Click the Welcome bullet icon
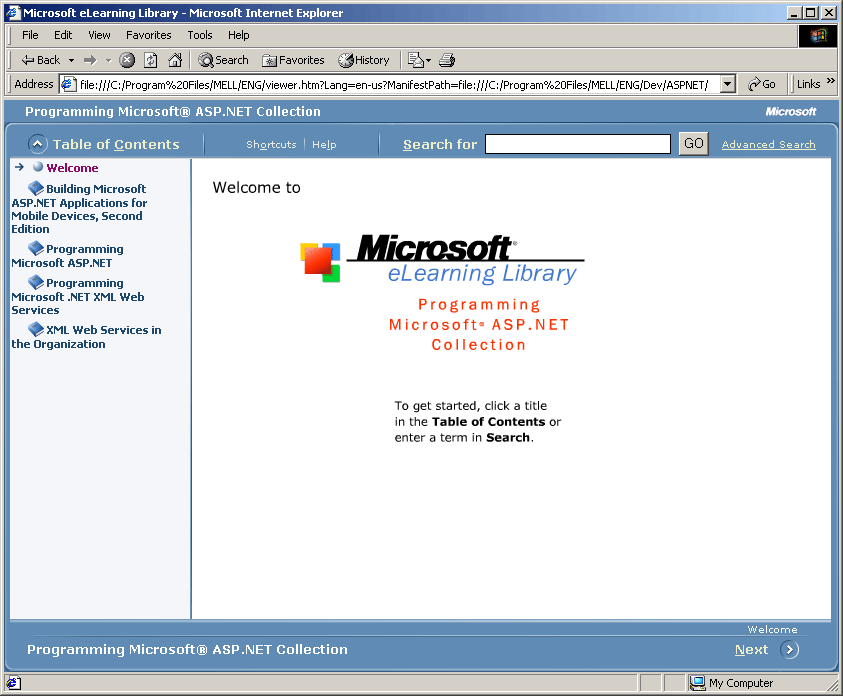Screen dimensions: 843x696 38,167
